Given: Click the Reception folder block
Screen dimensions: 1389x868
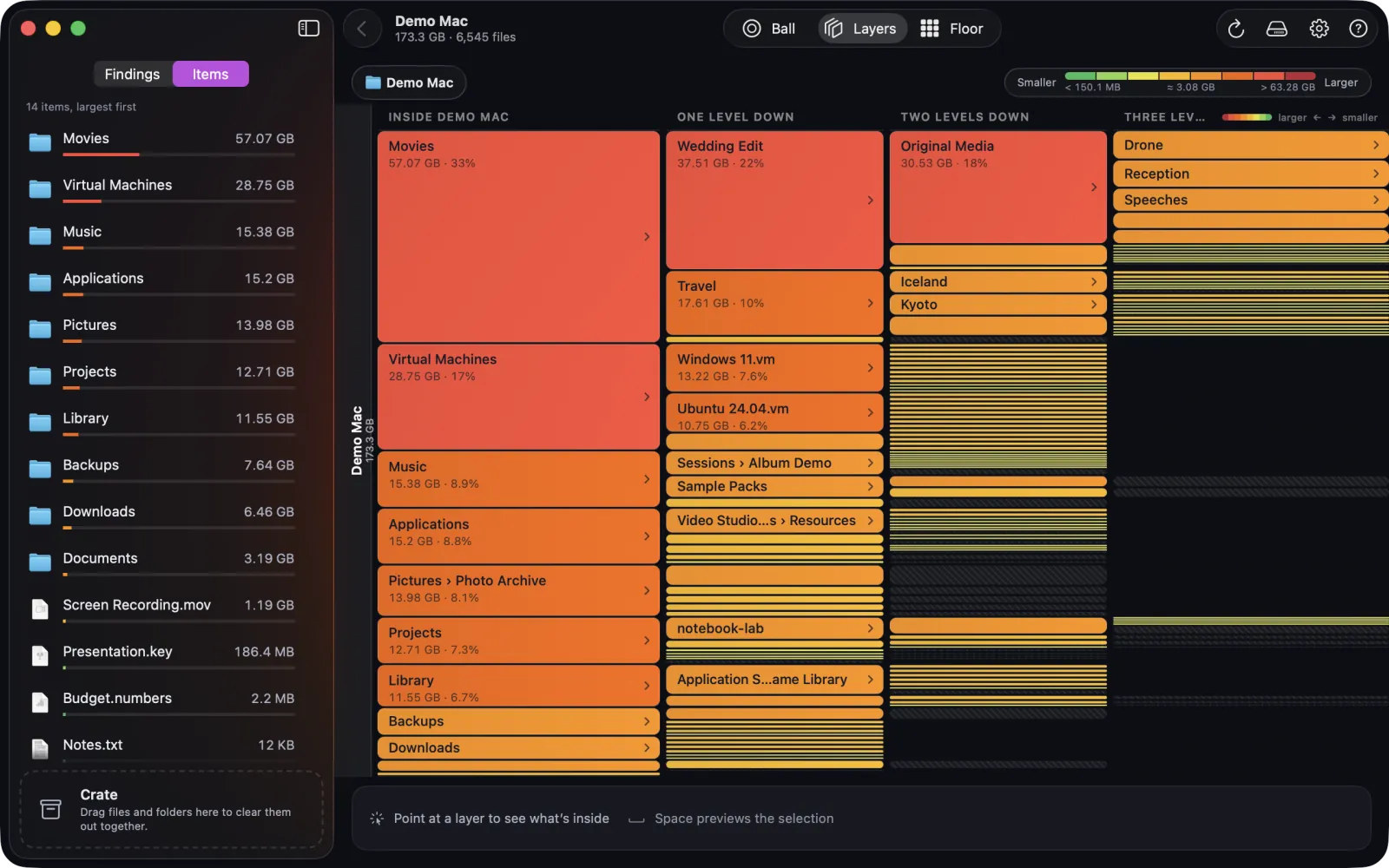Looking at the screenshot, I should click(1250, 174).
